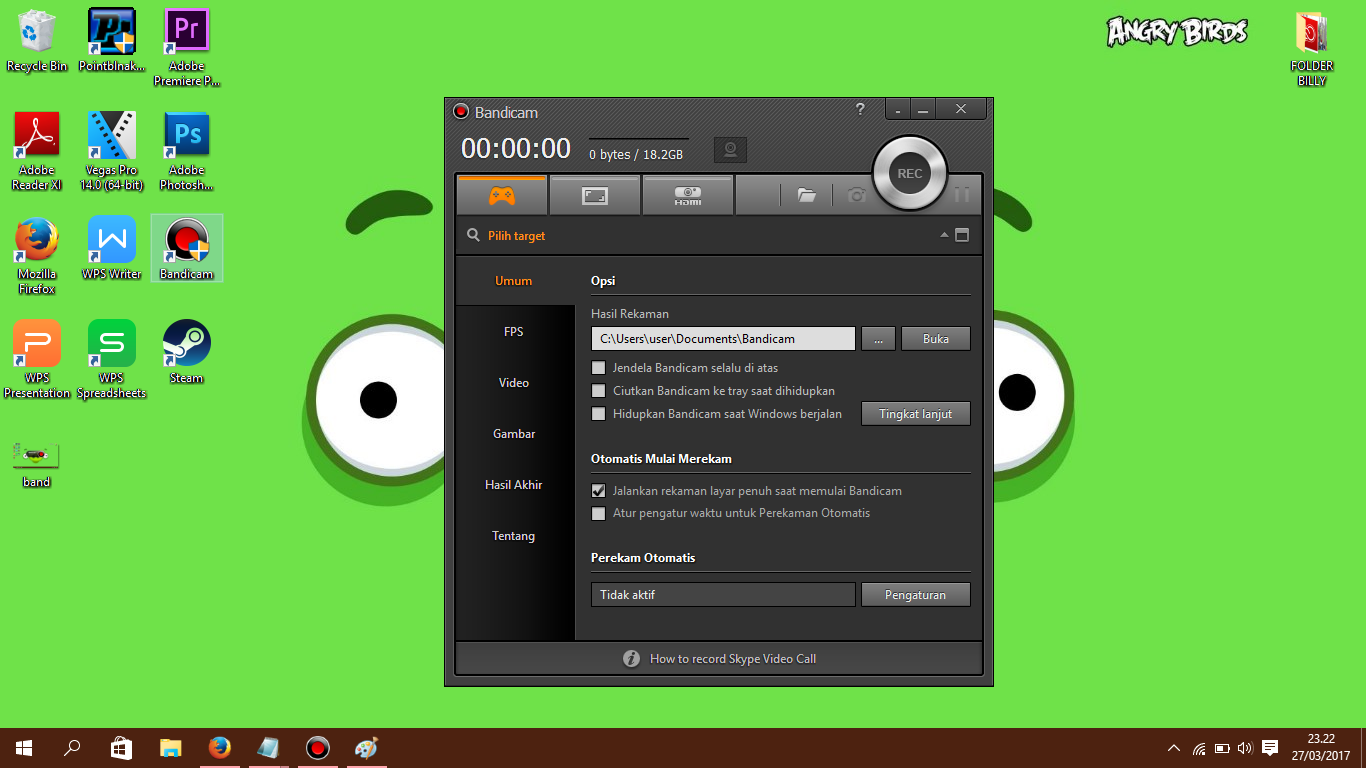This screenshot has height=768, width=1366.
Task: Open the Umum settings tab
Action: point(514,281)
